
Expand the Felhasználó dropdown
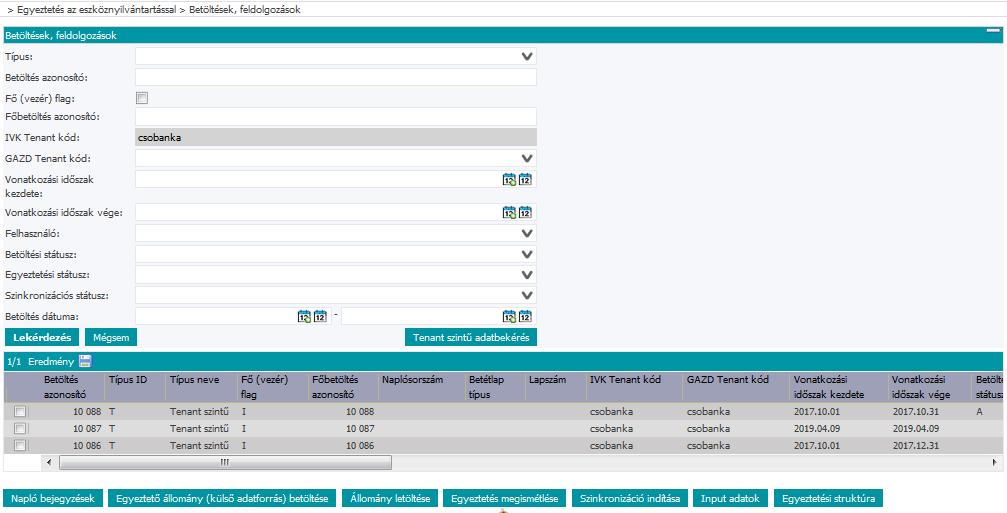click(x=527, y=233)
